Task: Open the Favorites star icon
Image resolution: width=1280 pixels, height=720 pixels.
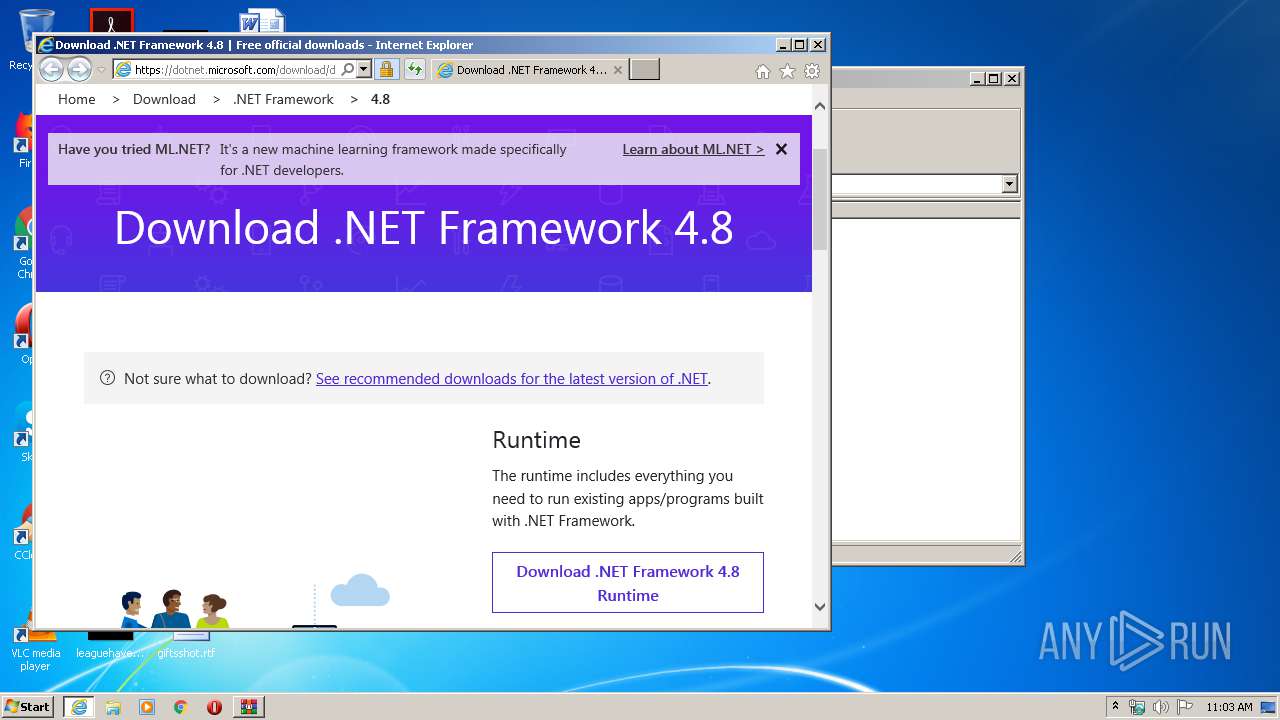Action: 787,71
